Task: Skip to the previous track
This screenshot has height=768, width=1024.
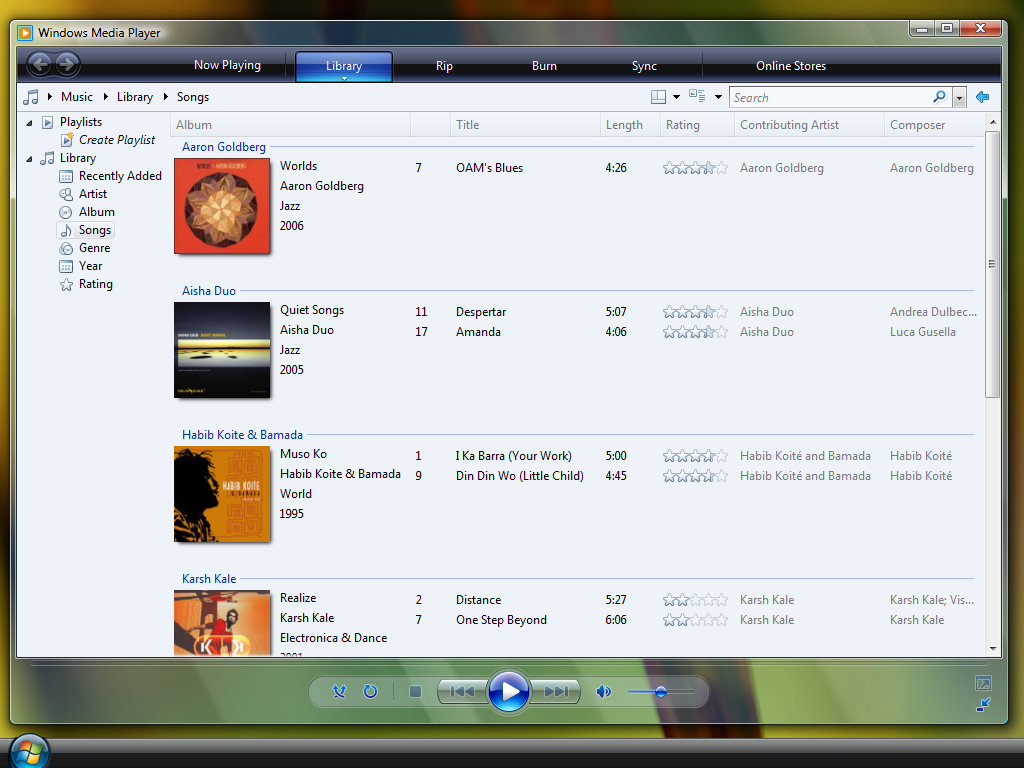Action: tap(462, 692)
